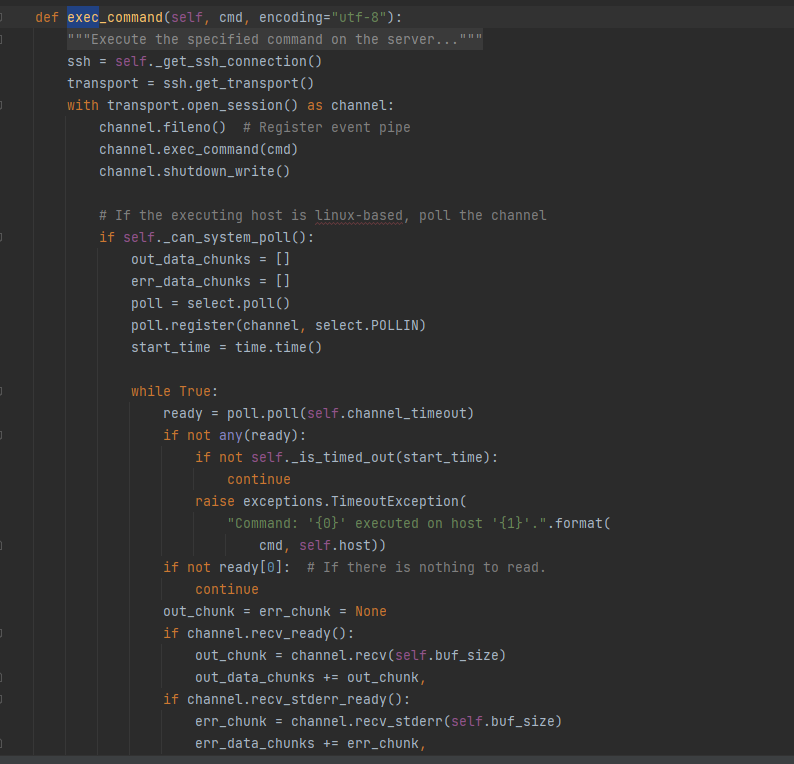Click the self._is_timed_out(start_time) condition
This screenshot has width=794, height=764.
tap(370, 458)
